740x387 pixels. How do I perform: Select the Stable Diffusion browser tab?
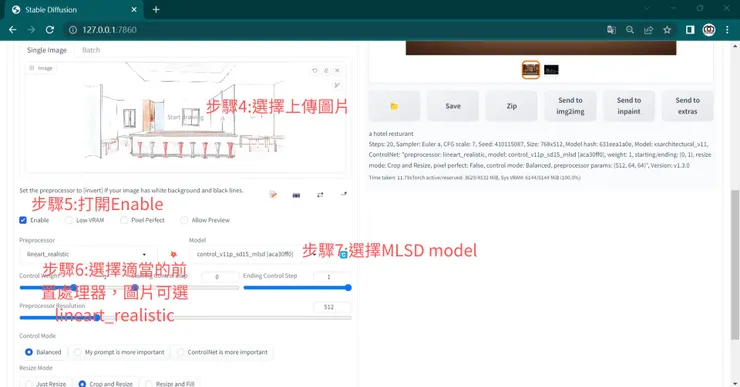pyautogui.click(x=74, y=9)
